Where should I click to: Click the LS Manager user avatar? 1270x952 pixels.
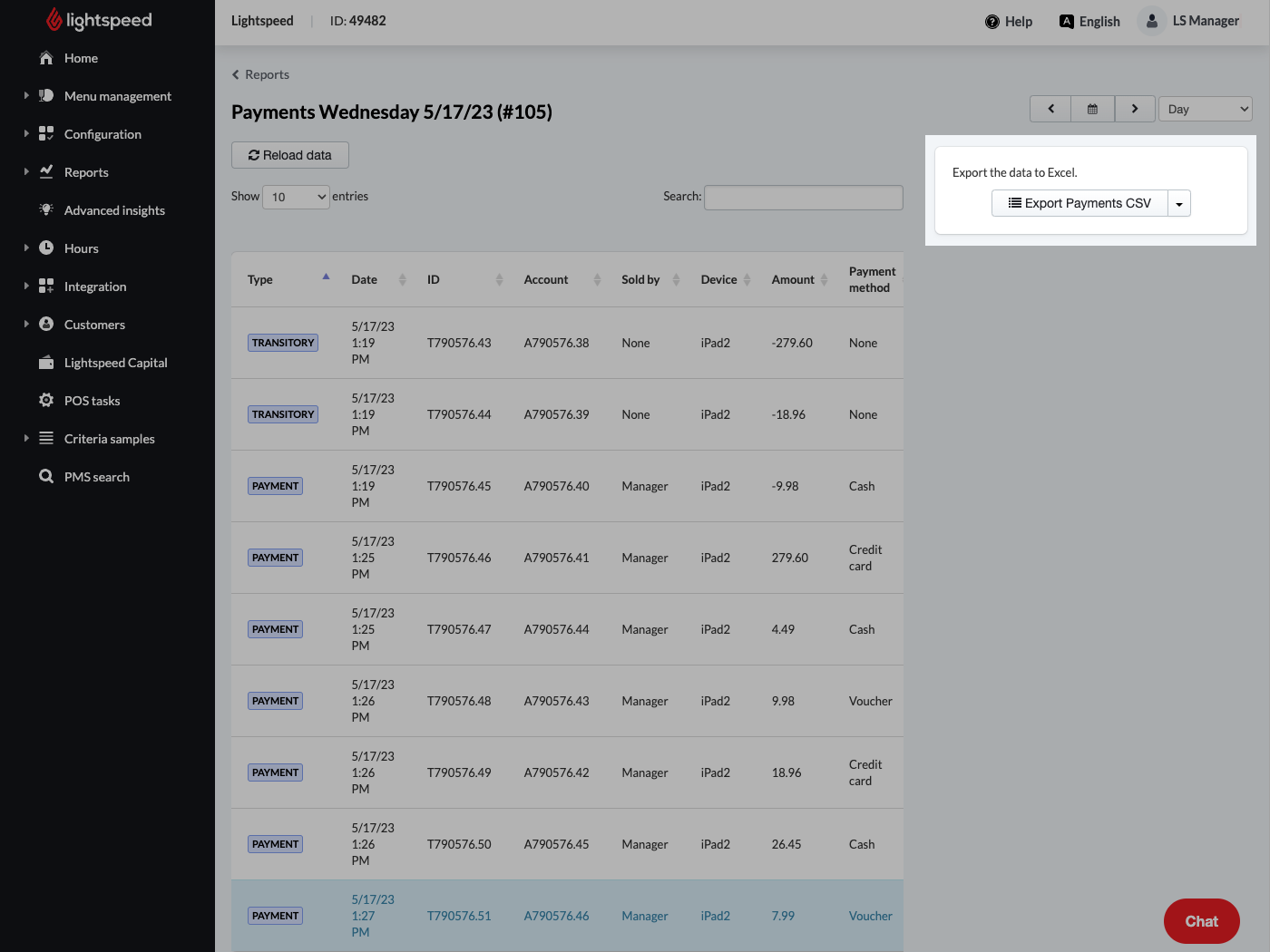coord(1152,21)
